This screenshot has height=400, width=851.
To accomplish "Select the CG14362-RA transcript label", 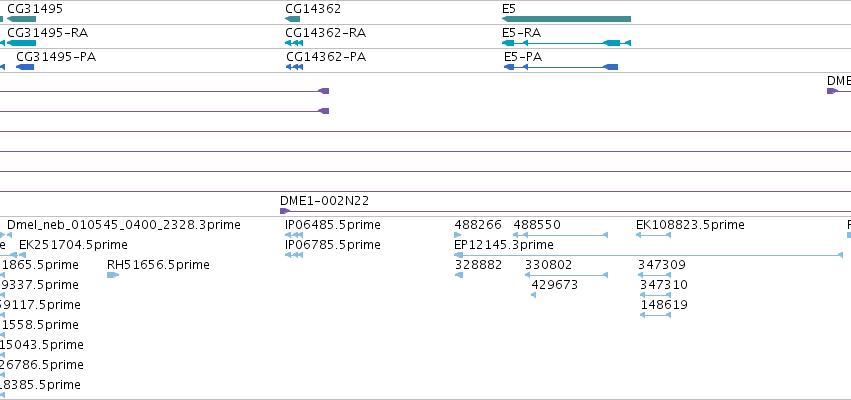I will coord(326,33).
